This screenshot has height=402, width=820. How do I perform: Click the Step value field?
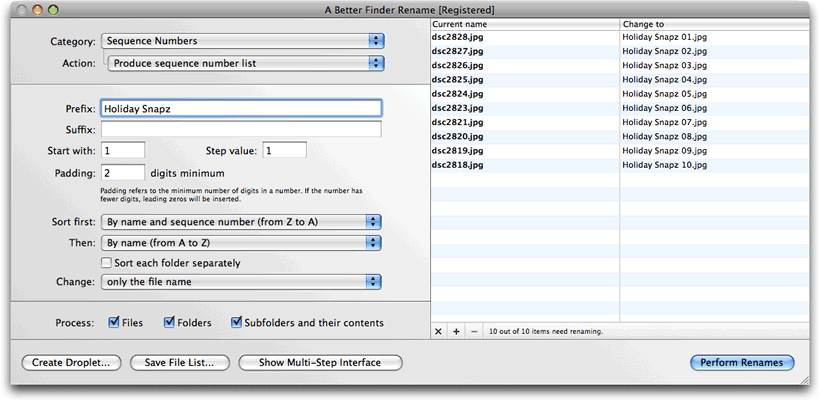tap(284, 151)
